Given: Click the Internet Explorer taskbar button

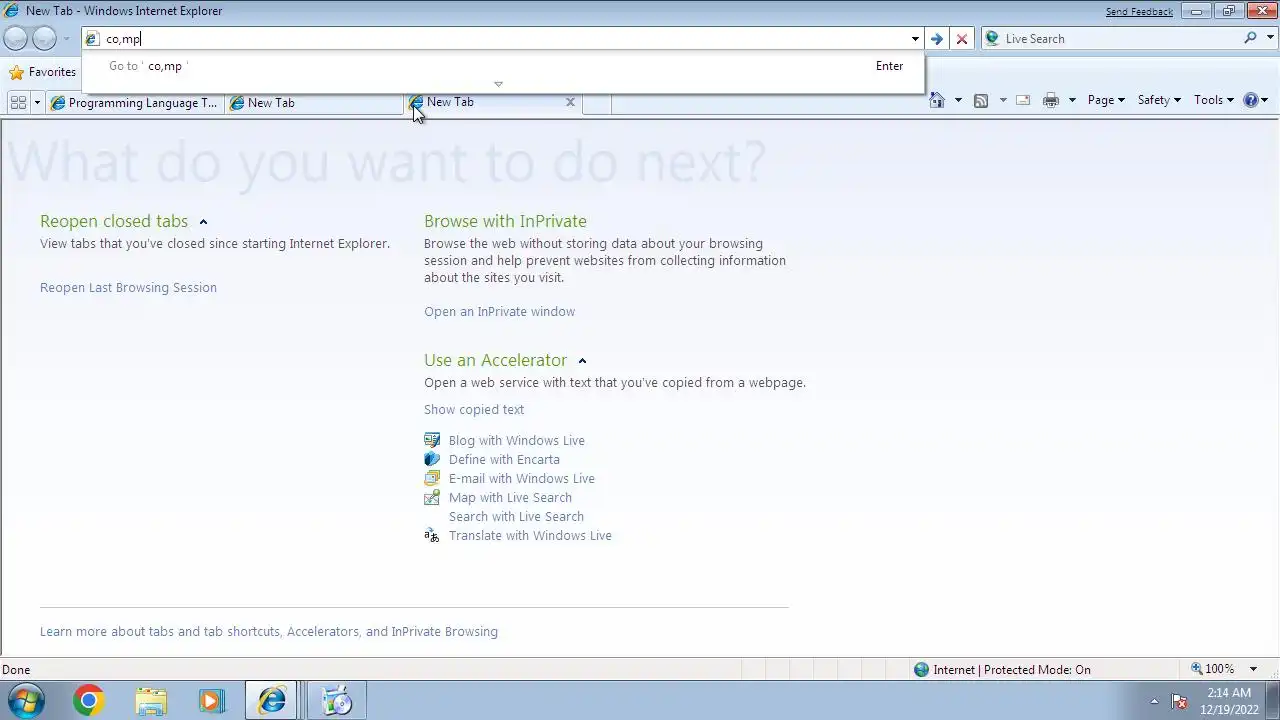Looking at the screenshot, I should 271,701.
